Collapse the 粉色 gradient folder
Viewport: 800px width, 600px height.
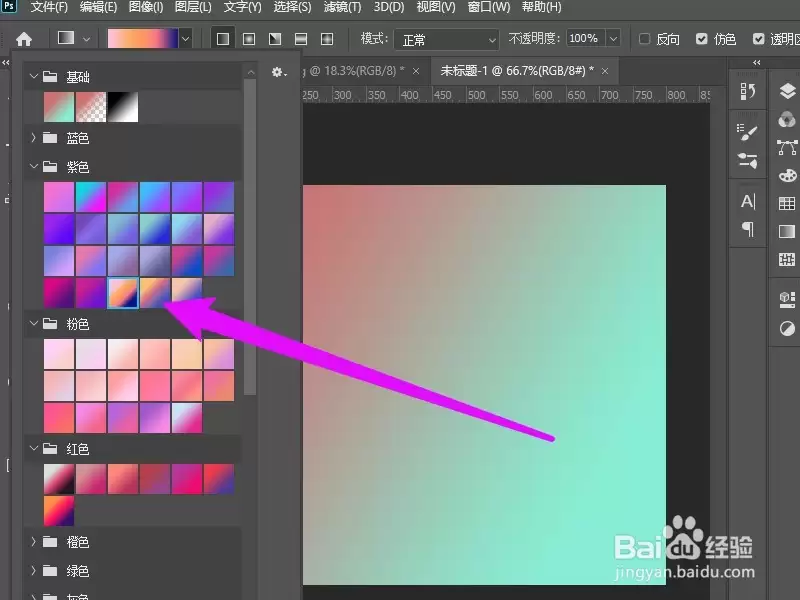(x=34, y=323)
